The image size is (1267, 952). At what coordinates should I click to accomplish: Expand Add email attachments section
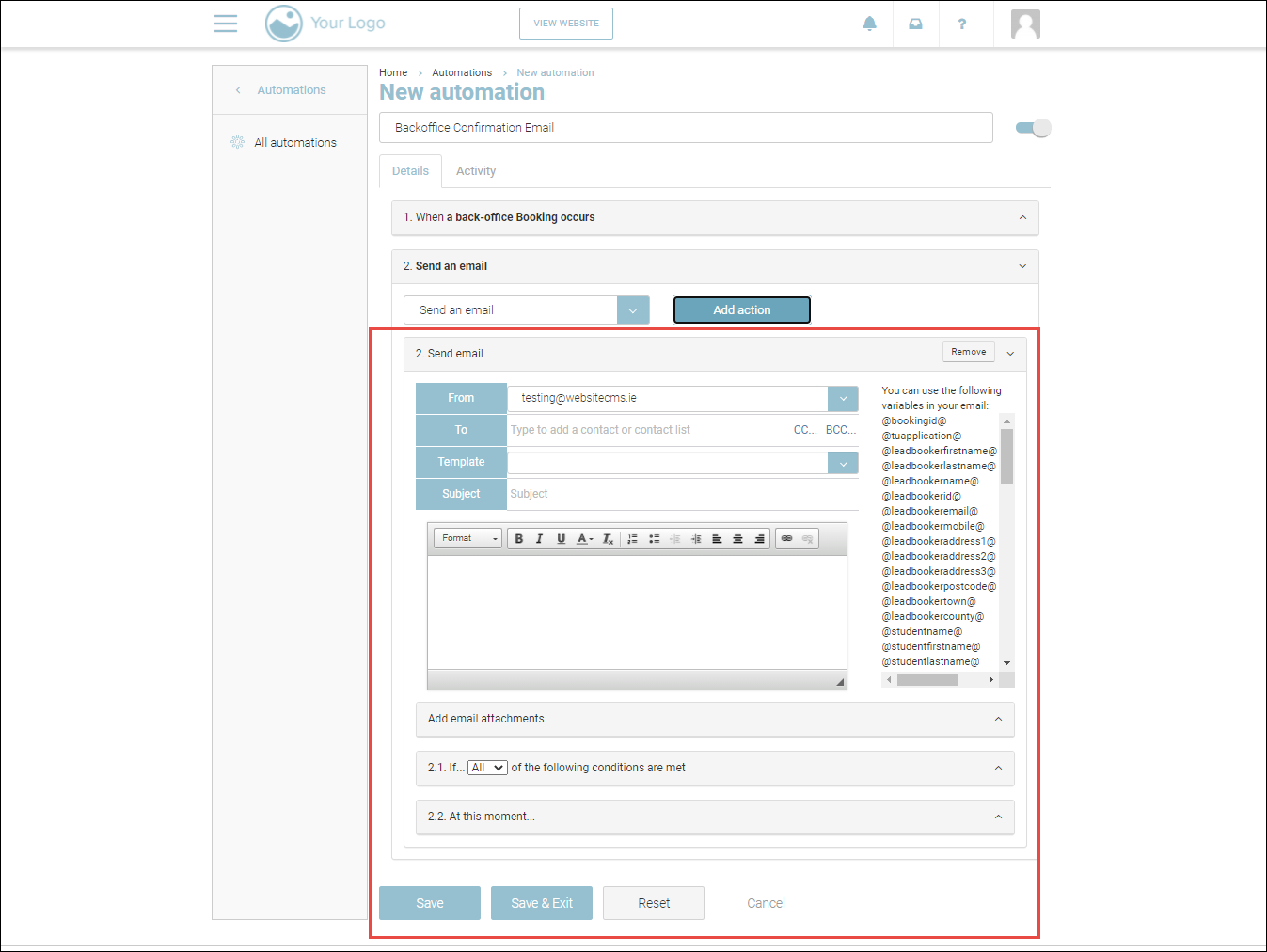click(714, 719)
